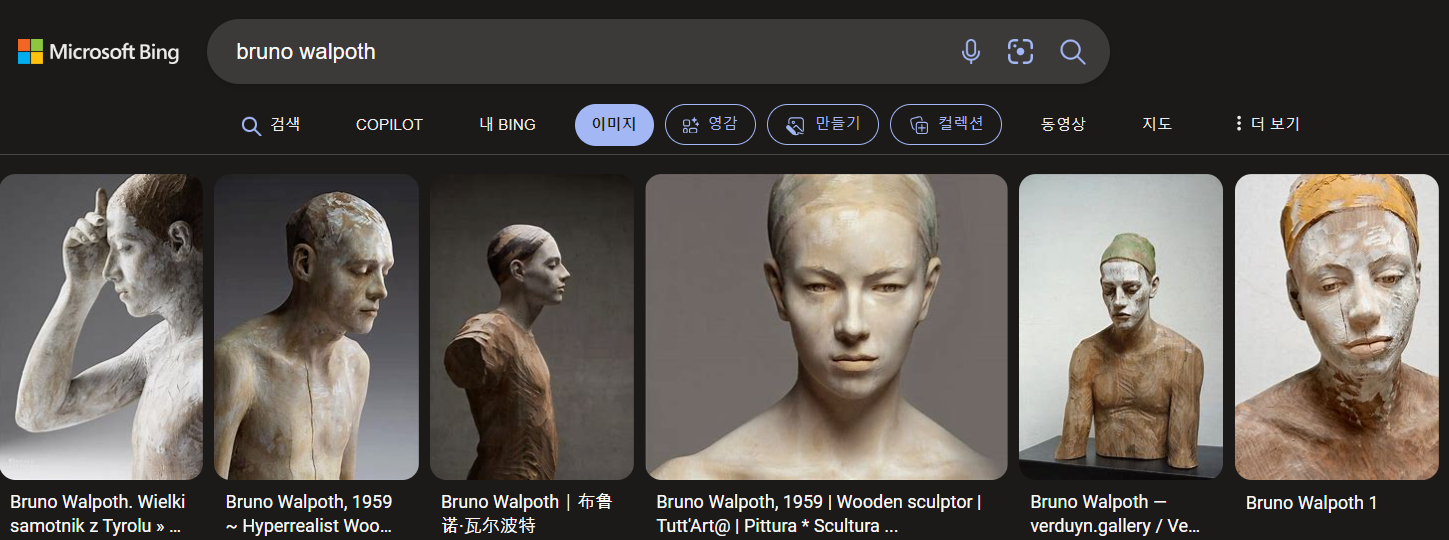
Task: Open link Bruno Walpoth, 1959 ~ Hyperrealist
Action: 310,514
